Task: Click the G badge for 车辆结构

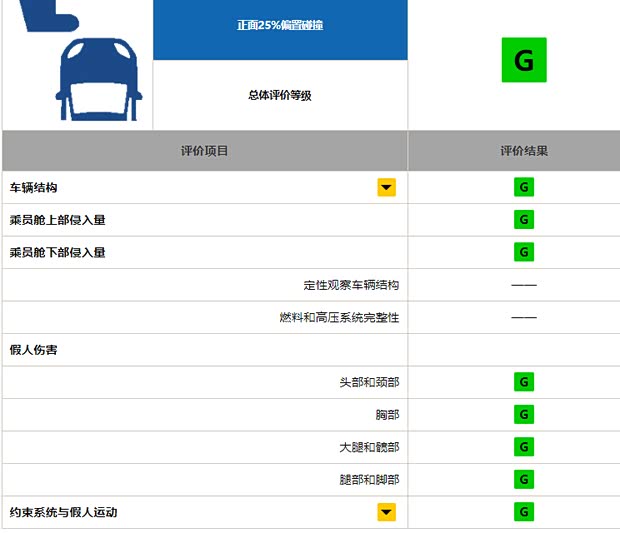Action: (523, 187)
